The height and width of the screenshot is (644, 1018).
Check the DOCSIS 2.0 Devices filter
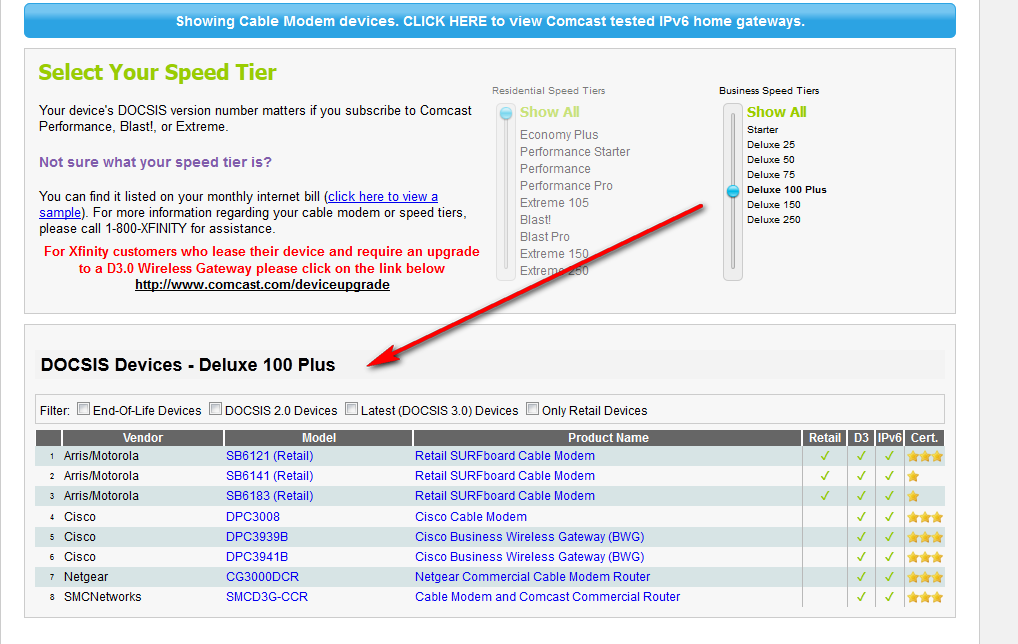[215, 409]
